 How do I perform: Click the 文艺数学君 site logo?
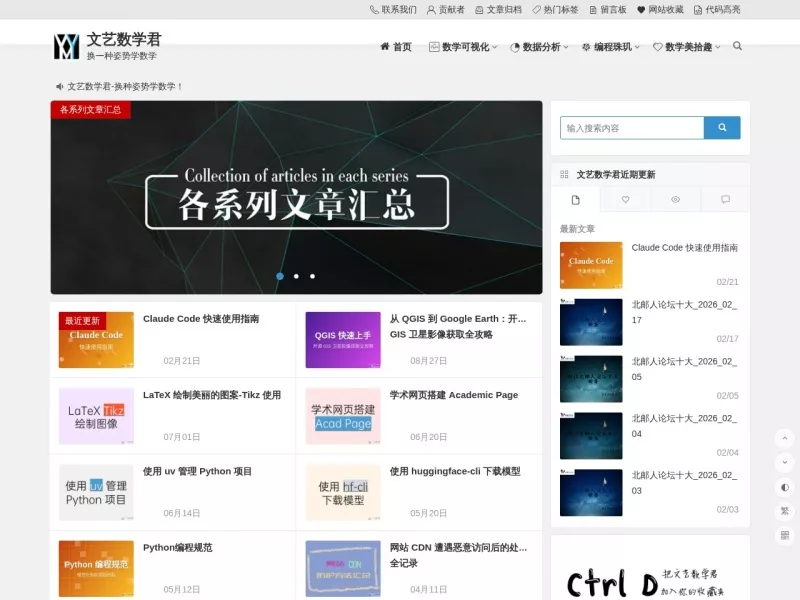pyautogui.click(x=108, y=46)
